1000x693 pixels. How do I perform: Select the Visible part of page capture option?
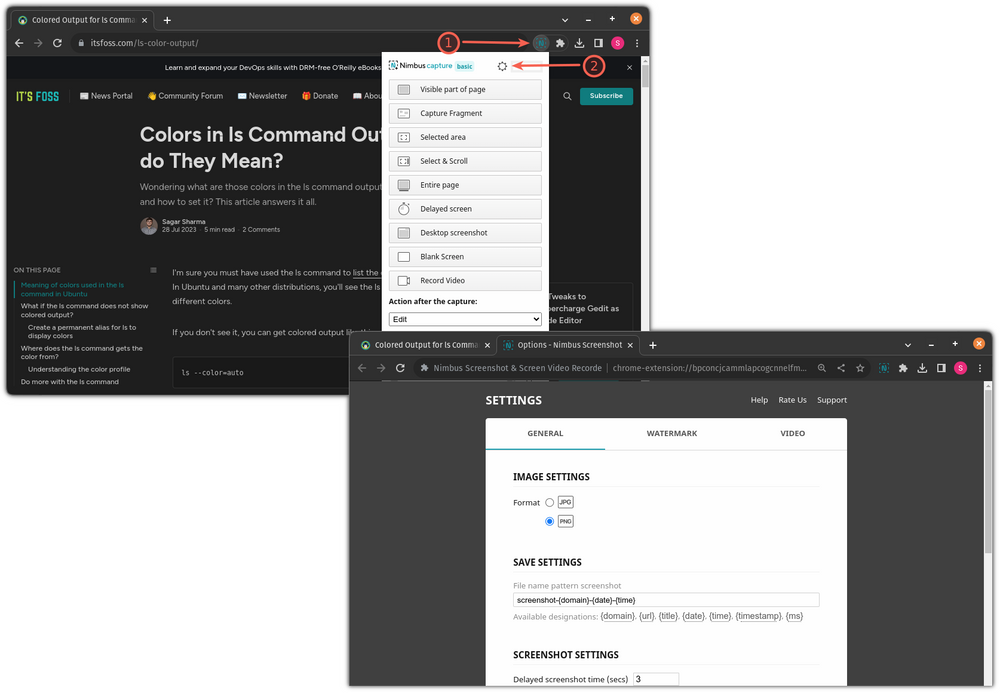pos(464,89)
